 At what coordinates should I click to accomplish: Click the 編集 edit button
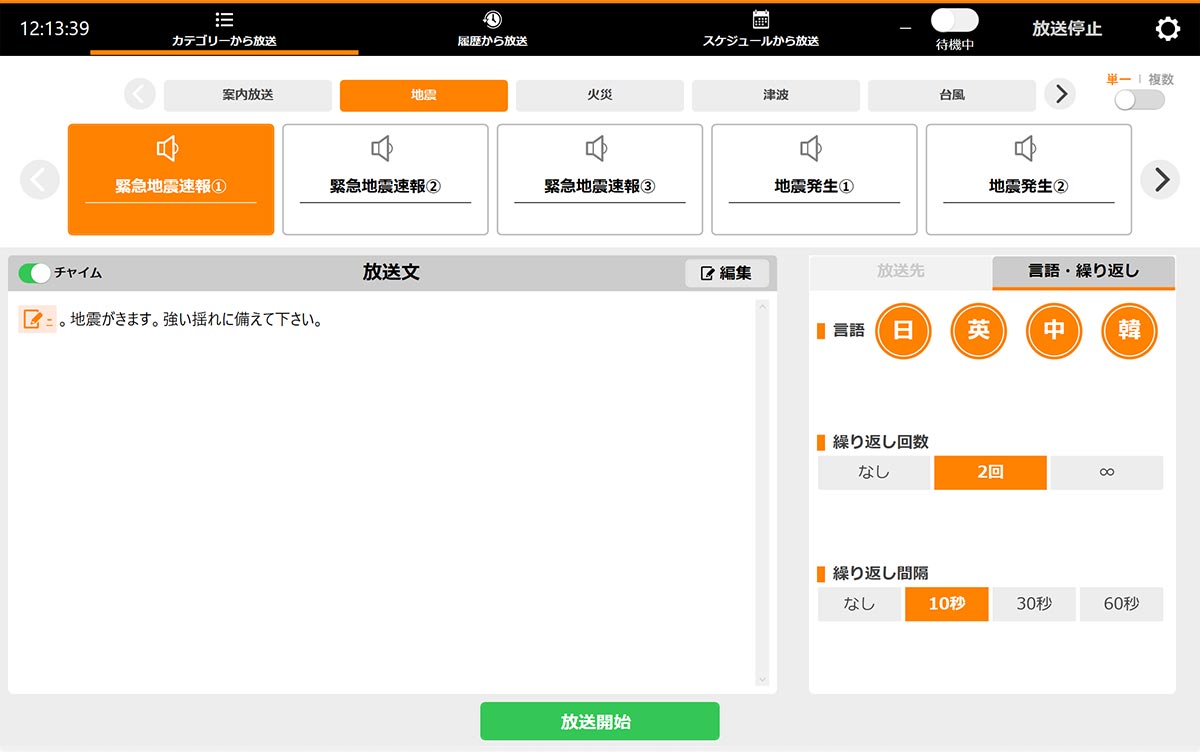click(x=727, y=273)
